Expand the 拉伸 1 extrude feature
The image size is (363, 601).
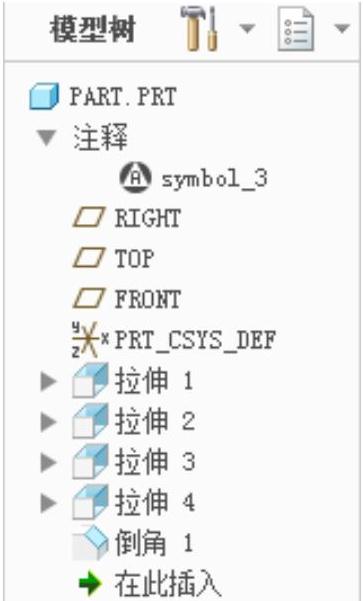click(48, 381)
